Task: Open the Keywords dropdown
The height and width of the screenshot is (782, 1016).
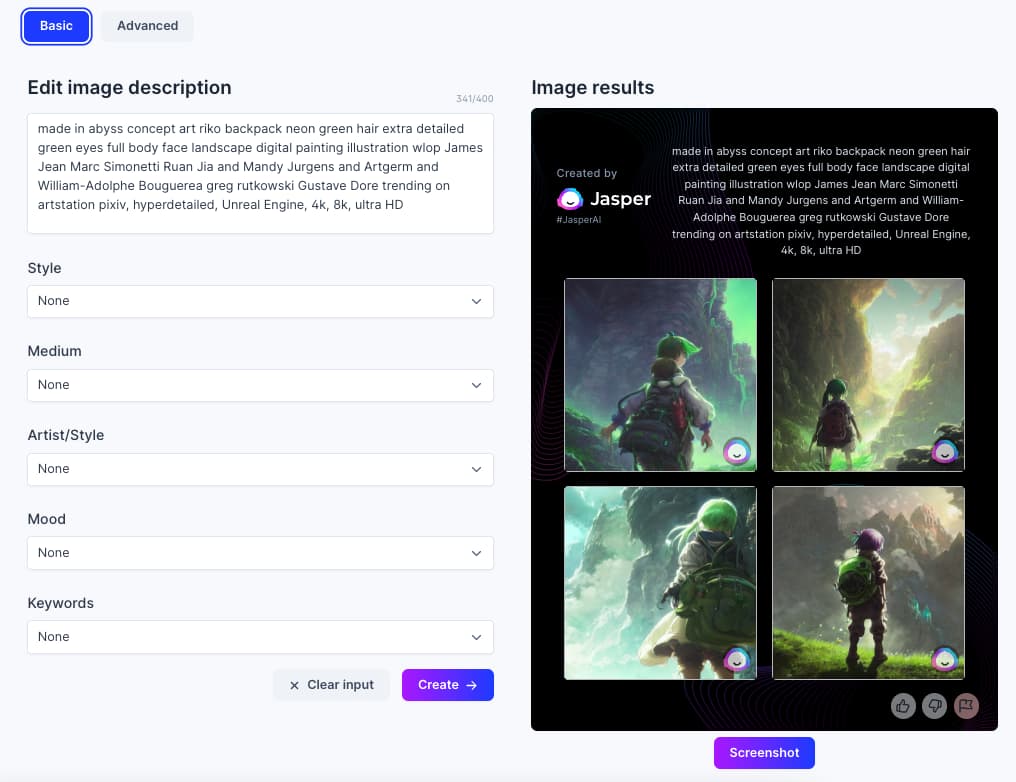Action: [x=260, y=637]
